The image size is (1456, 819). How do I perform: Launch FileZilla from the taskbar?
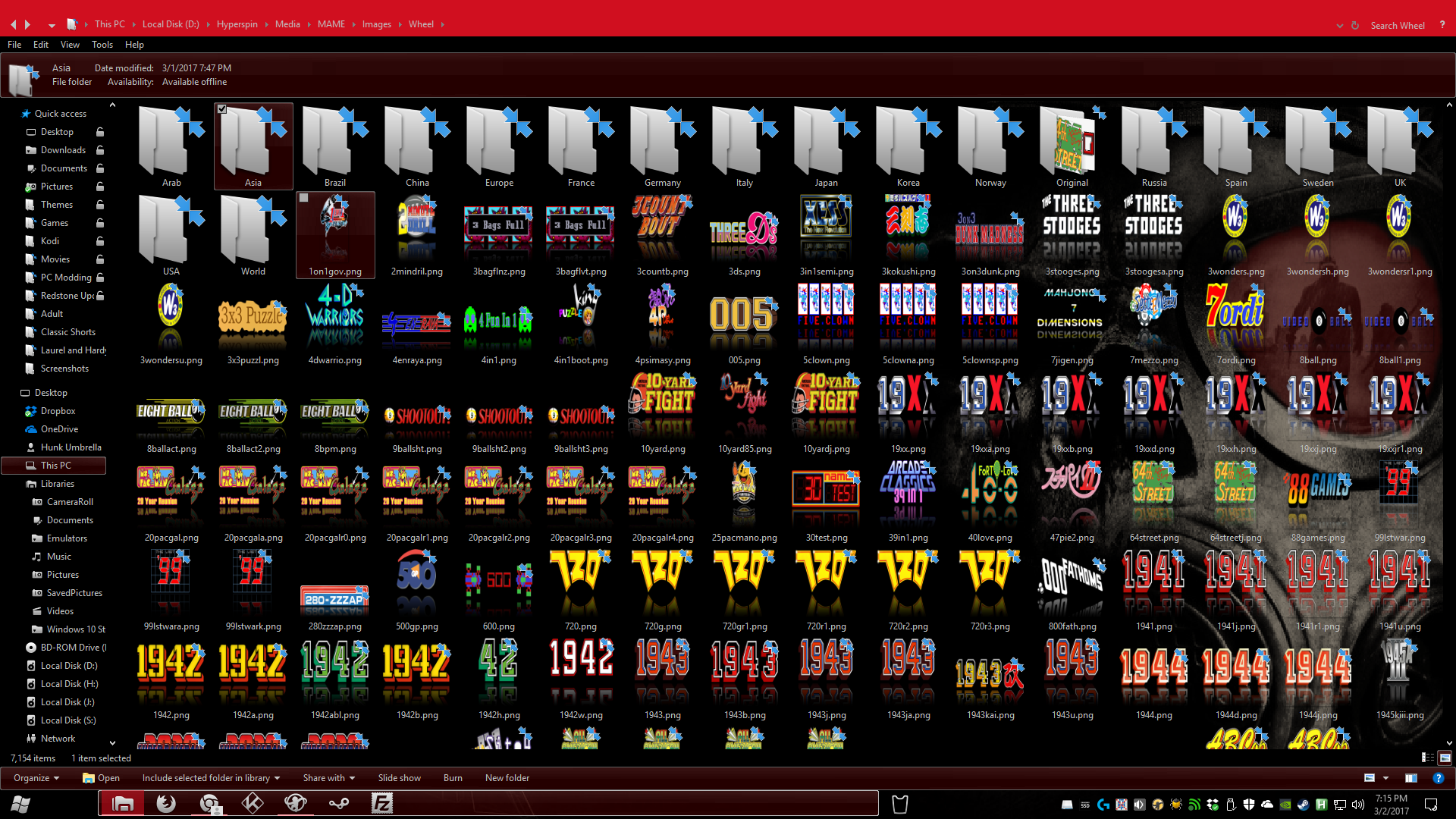pyautogui.click(x=381, y=803)
